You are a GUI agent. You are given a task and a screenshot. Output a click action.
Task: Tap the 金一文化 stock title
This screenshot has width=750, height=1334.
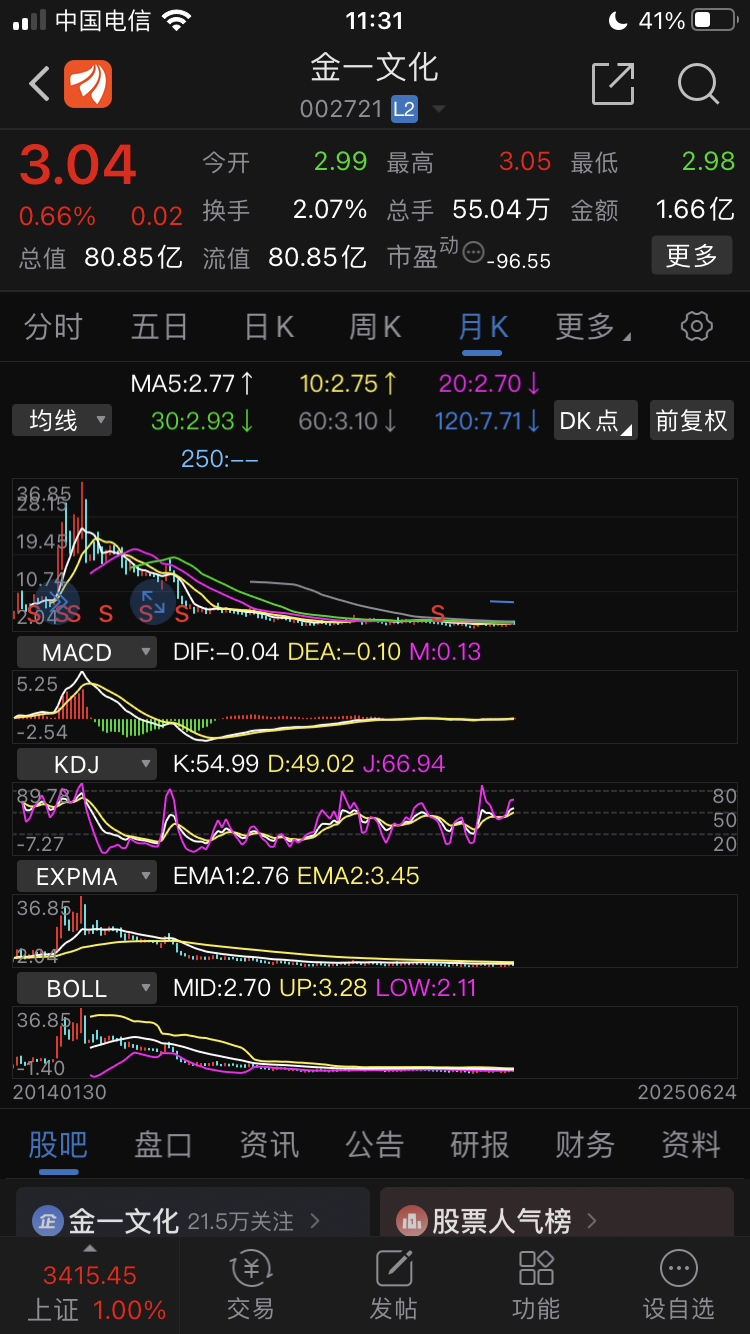(374, 68)
